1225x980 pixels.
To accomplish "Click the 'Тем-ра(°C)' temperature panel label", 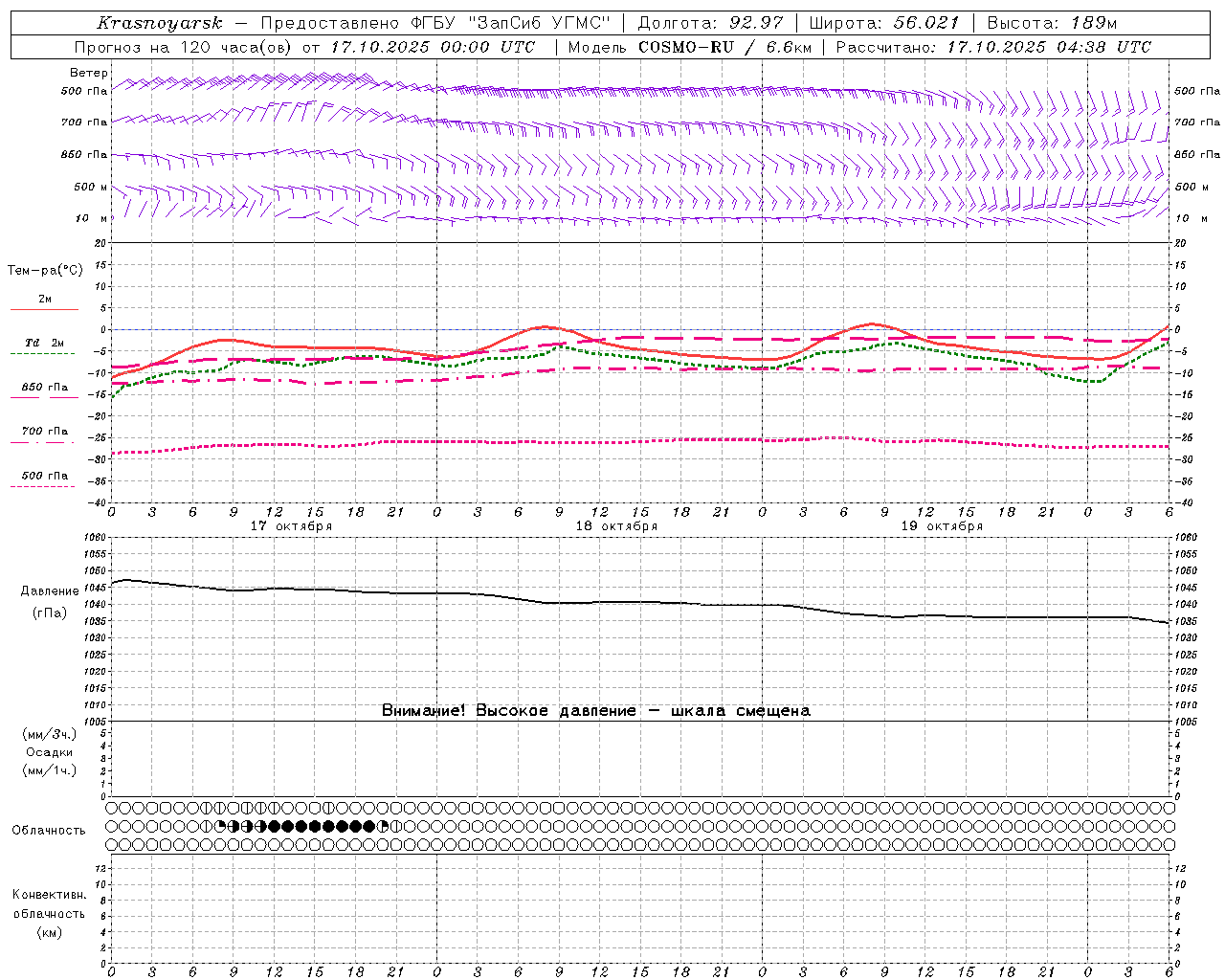I will tap(45, 270).
